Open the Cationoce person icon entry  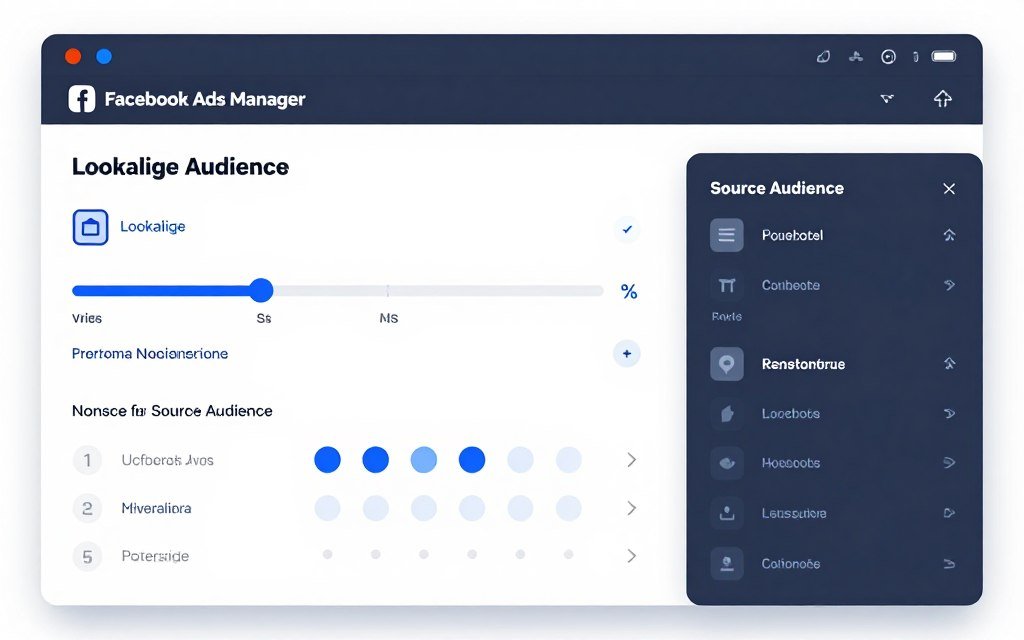pos(726,563)
